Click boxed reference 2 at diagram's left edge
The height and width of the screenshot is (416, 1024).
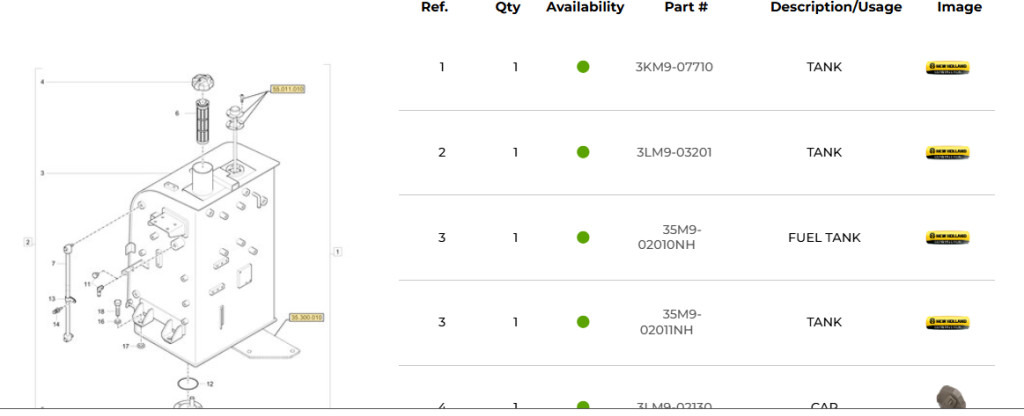(x=29, y=241)
